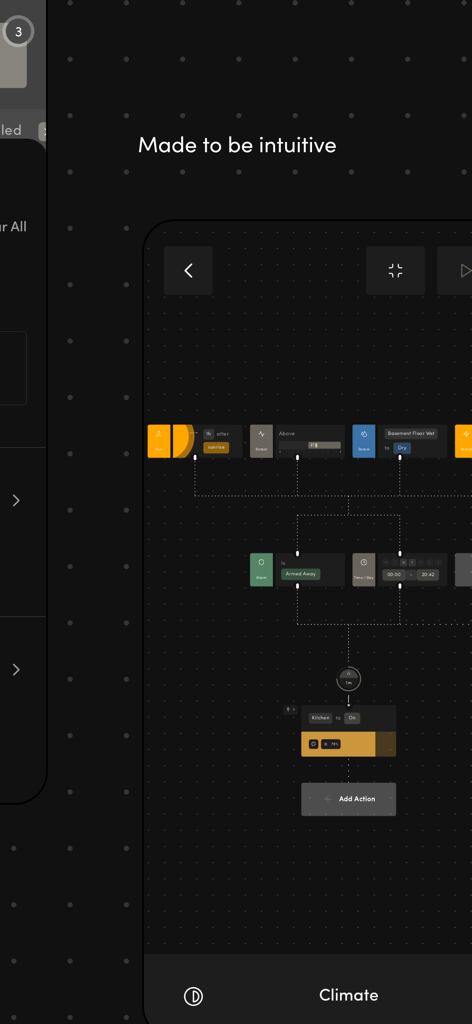472x1024 pixels.
Task: Open the 1h offset chip
Action: tap(208, 434)
